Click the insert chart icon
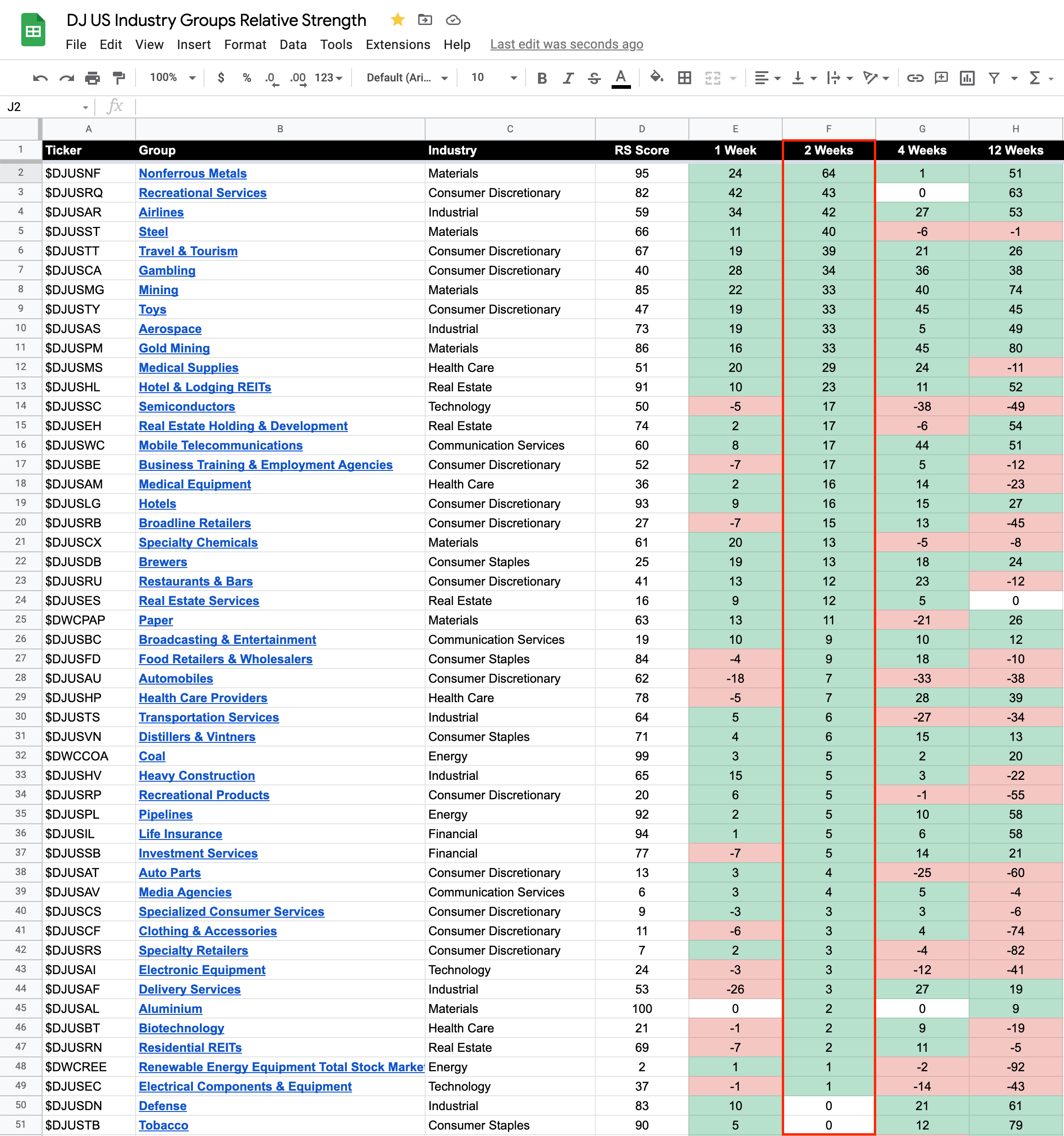The width and height of the screenshot is (1064, 1136). [967, 78]
